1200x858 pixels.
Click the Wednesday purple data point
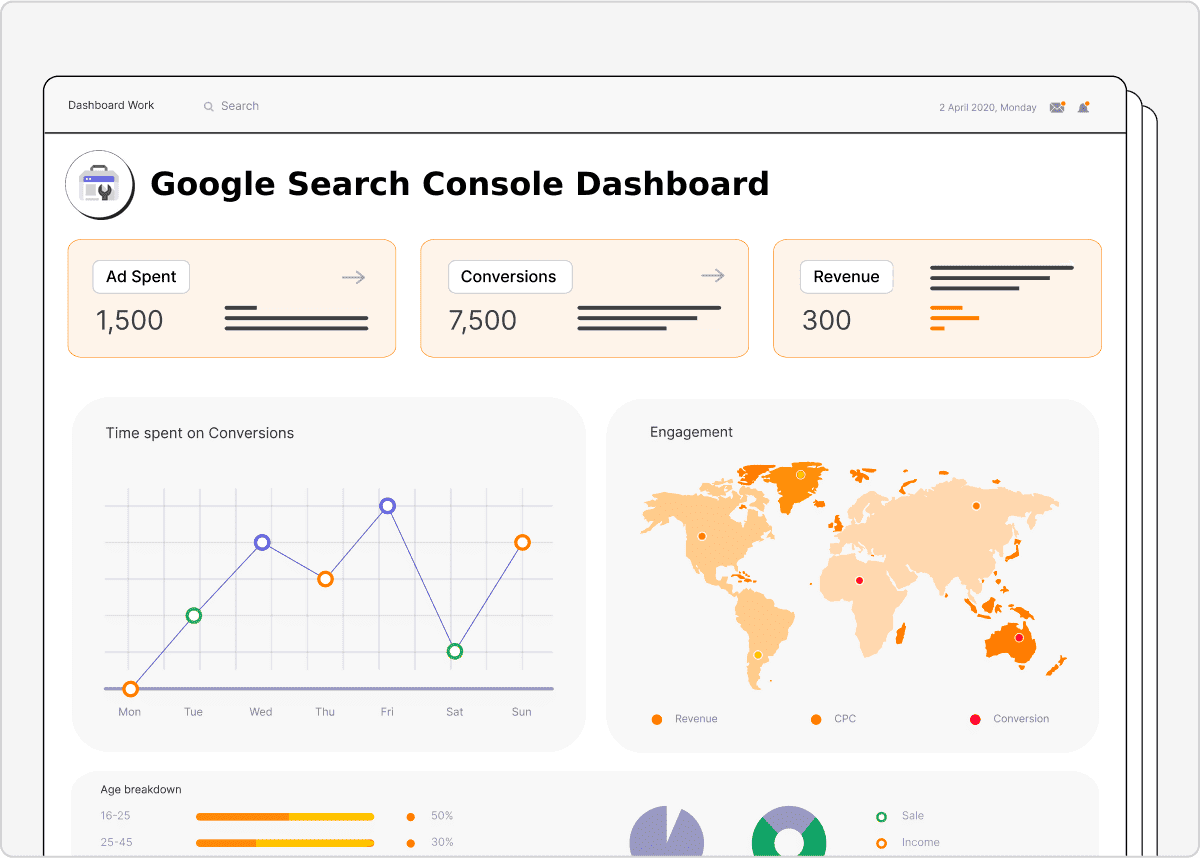tap(262, 543)
